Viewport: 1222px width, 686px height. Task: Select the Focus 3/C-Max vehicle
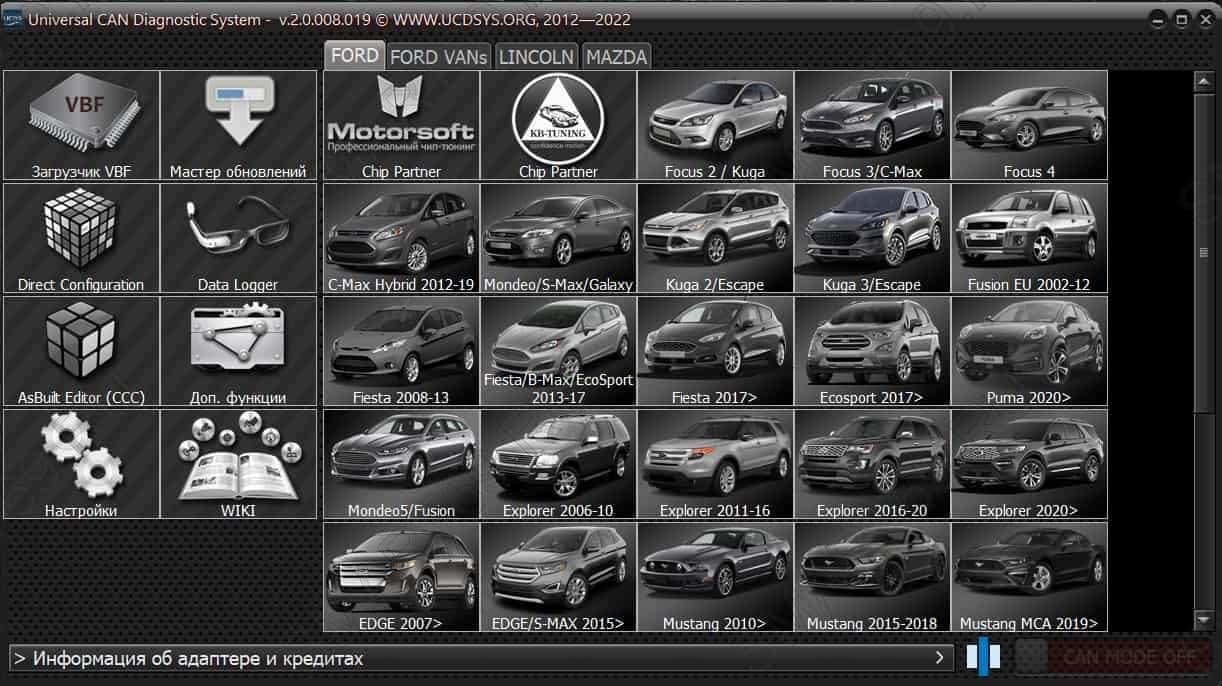click(x=872, y=125)
